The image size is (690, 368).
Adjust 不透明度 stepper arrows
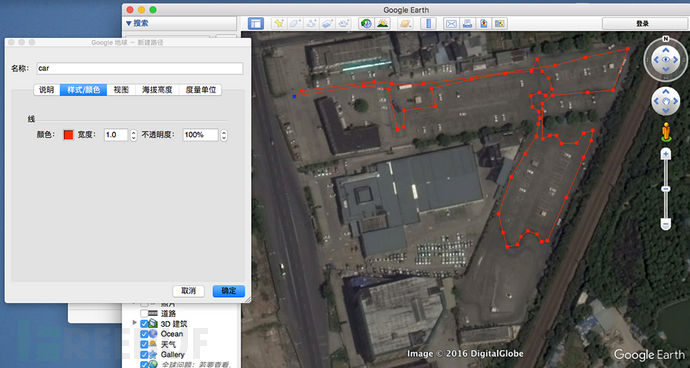point(224,135)
